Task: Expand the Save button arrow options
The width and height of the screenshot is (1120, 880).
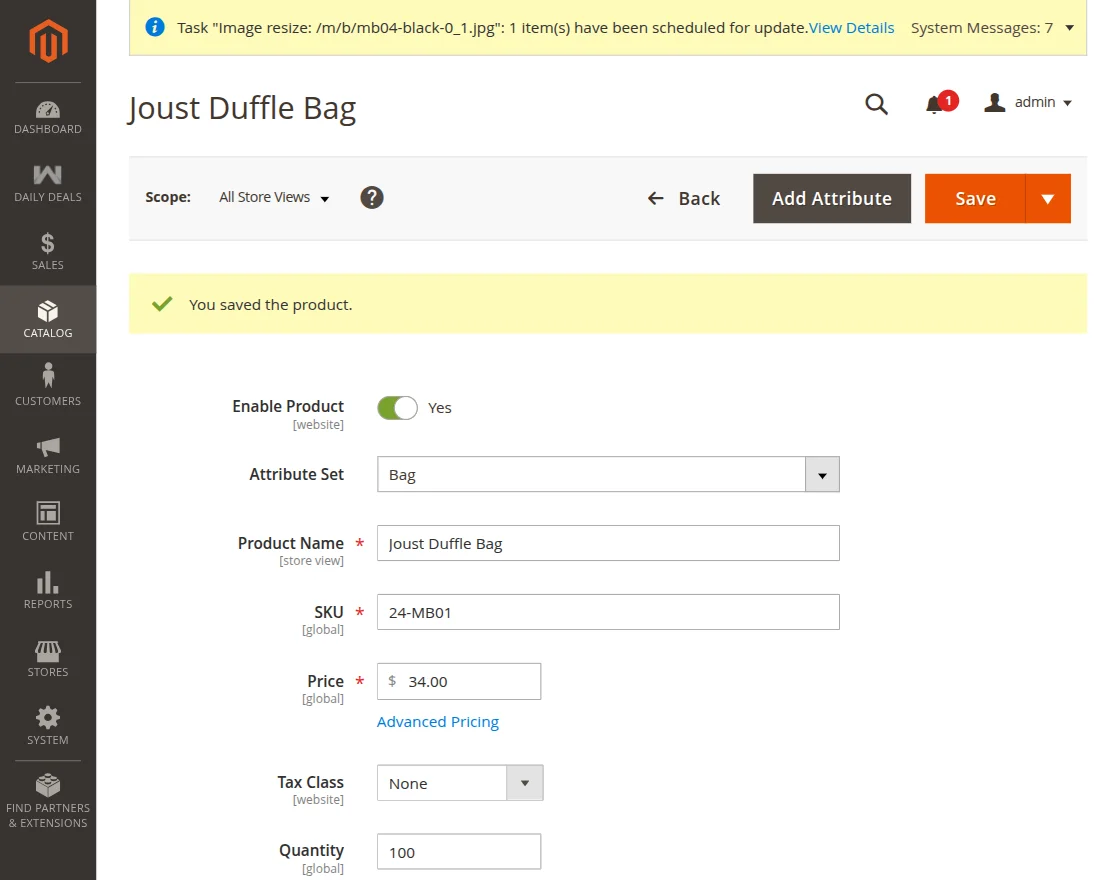Action: click(1047, 199)
